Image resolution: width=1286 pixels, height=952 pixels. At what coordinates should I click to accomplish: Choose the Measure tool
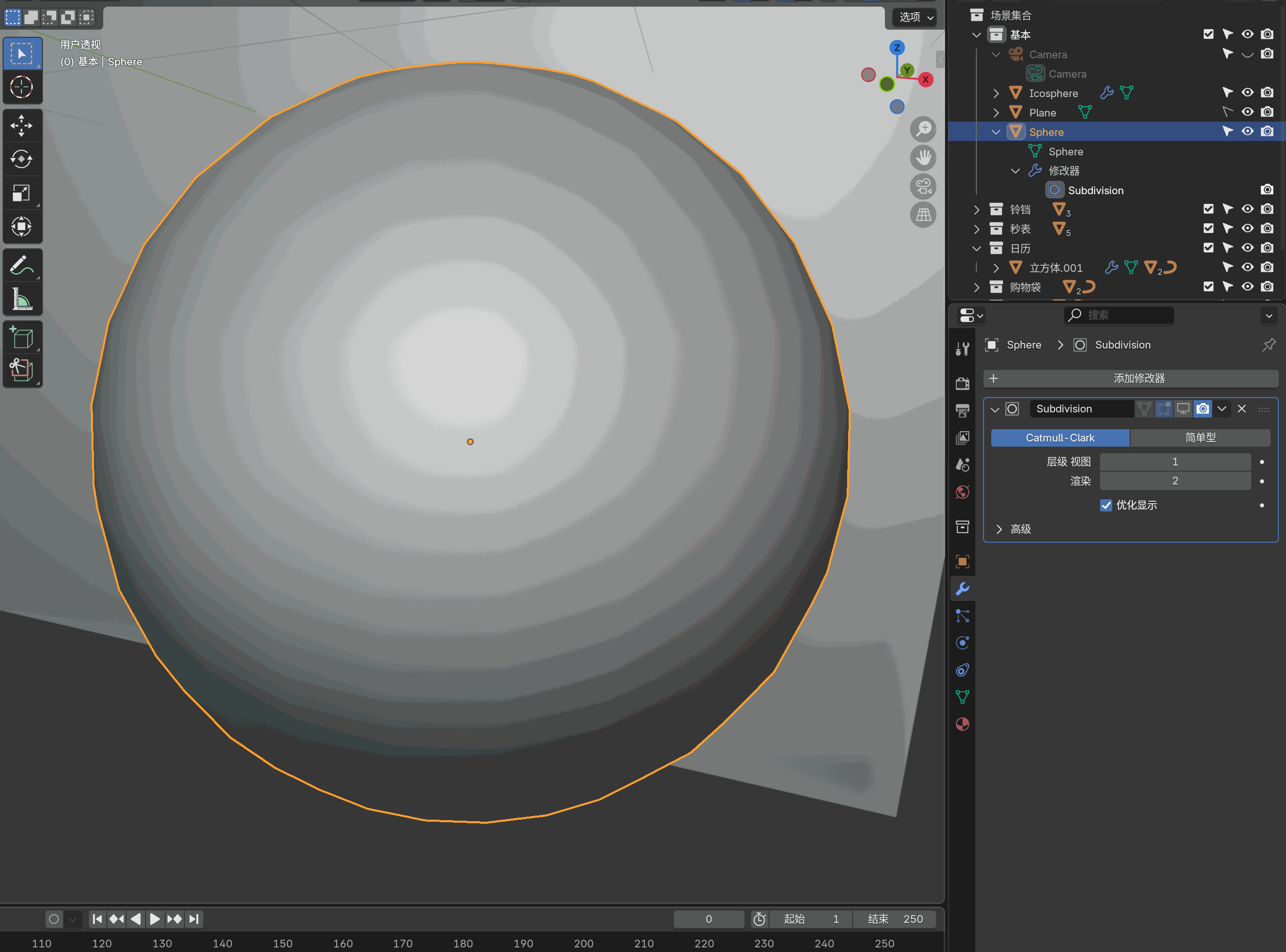21,299
